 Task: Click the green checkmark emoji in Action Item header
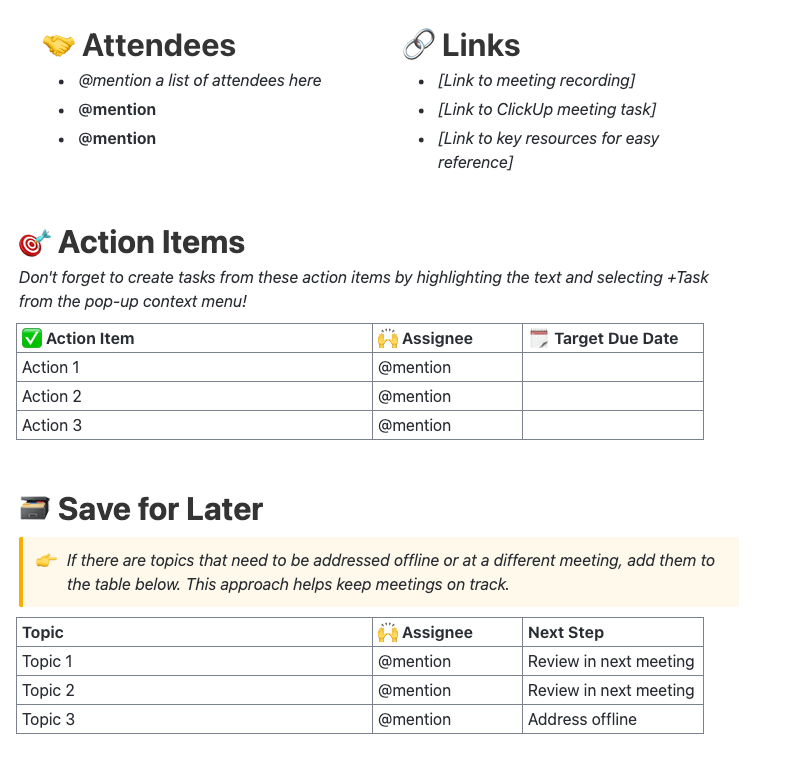point(31,339)
